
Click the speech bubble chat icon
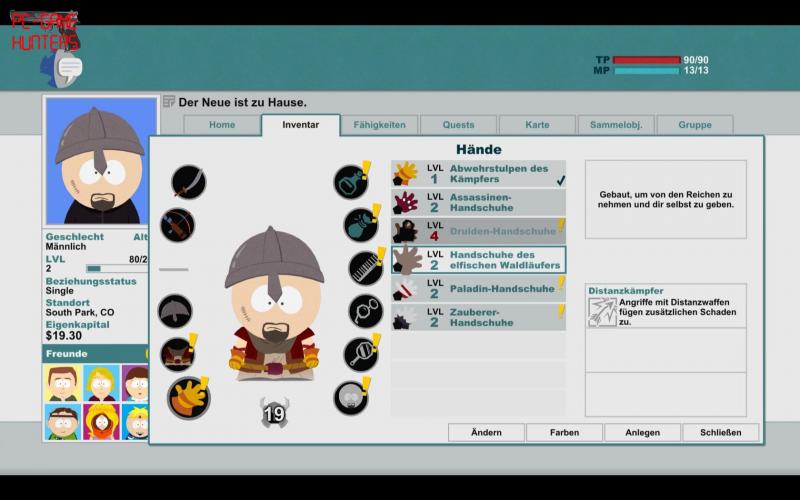tap(69, 67)
